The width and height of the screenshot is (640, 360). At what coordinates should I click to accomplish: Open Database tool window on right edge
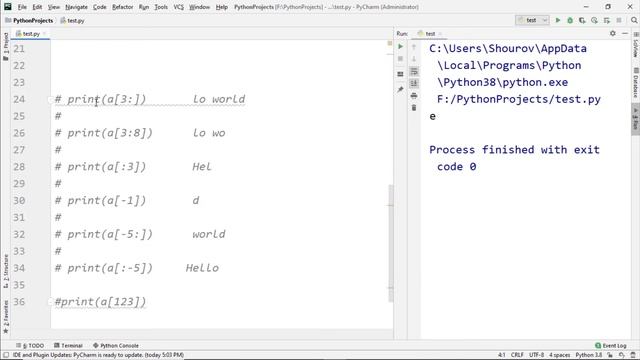(x=636, y=83)
